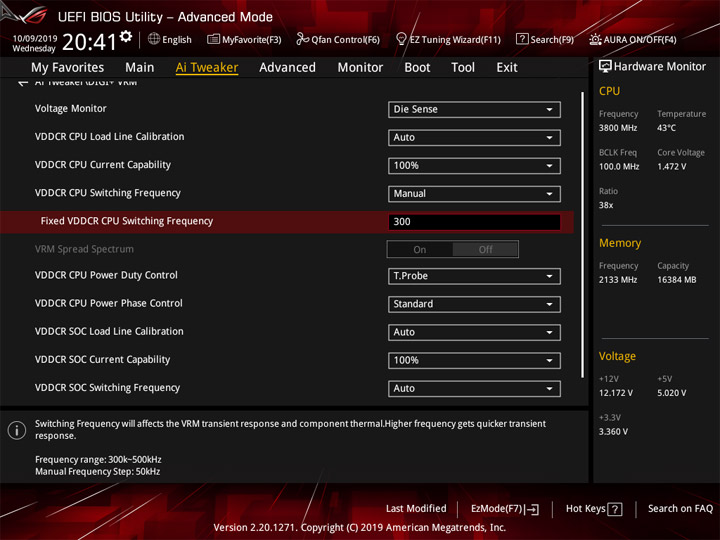Open VDDCR SOC Switching Frequency dropdown
The image size is (720, 540).
point(474,388)
